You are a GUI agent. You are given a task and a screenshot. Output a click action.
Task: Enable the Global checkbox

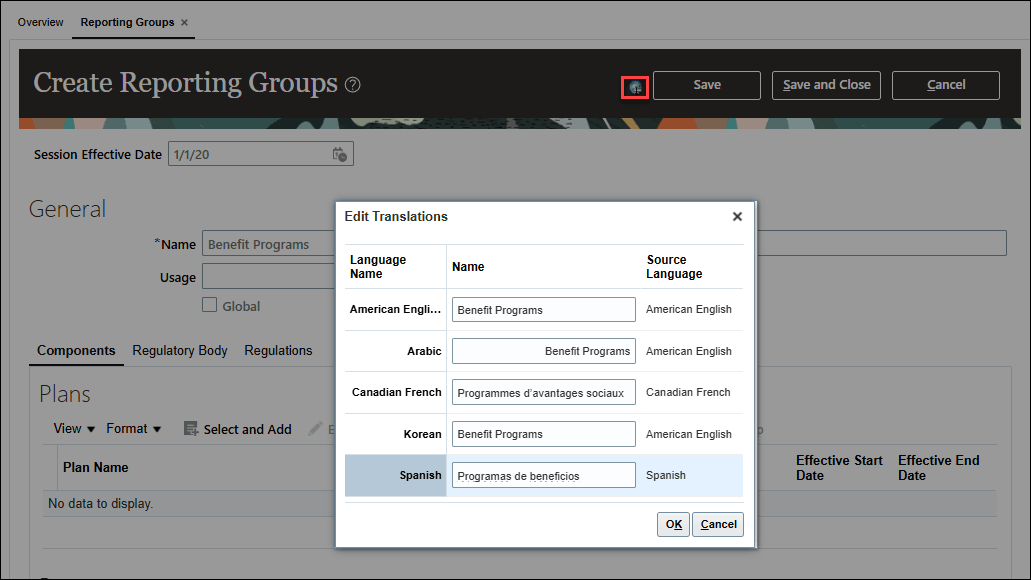(208, 306)
